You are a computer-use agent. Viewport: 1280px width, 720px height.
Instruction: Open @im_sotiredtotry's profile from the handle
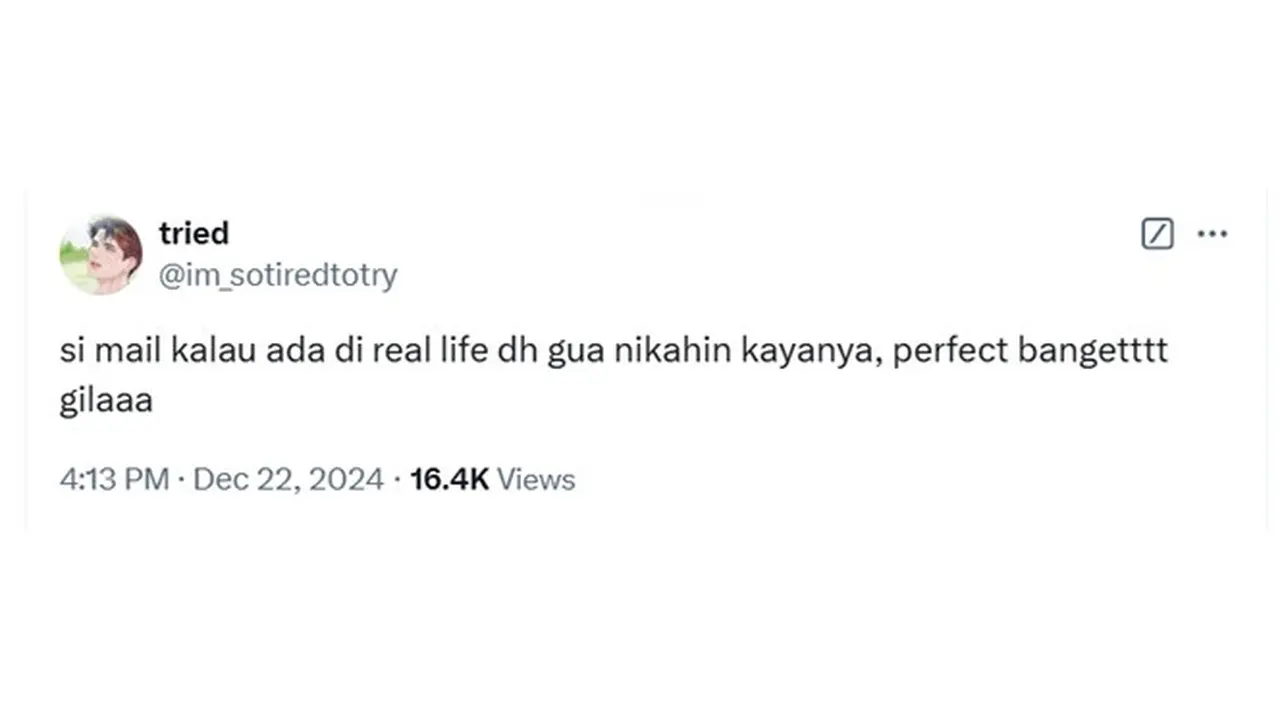click(x=278, y=275)
